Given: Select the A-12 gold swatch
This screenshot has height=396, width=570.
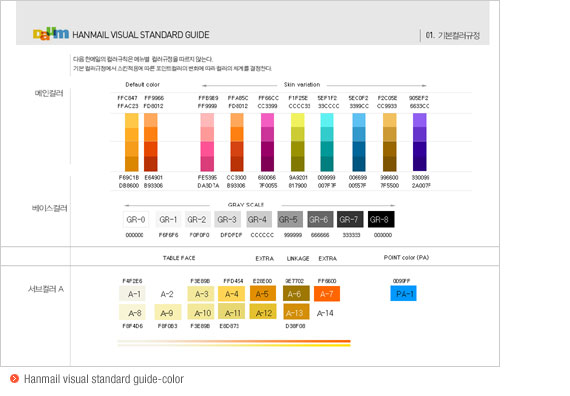Looking at the screenshot, I should click(263, 312).
